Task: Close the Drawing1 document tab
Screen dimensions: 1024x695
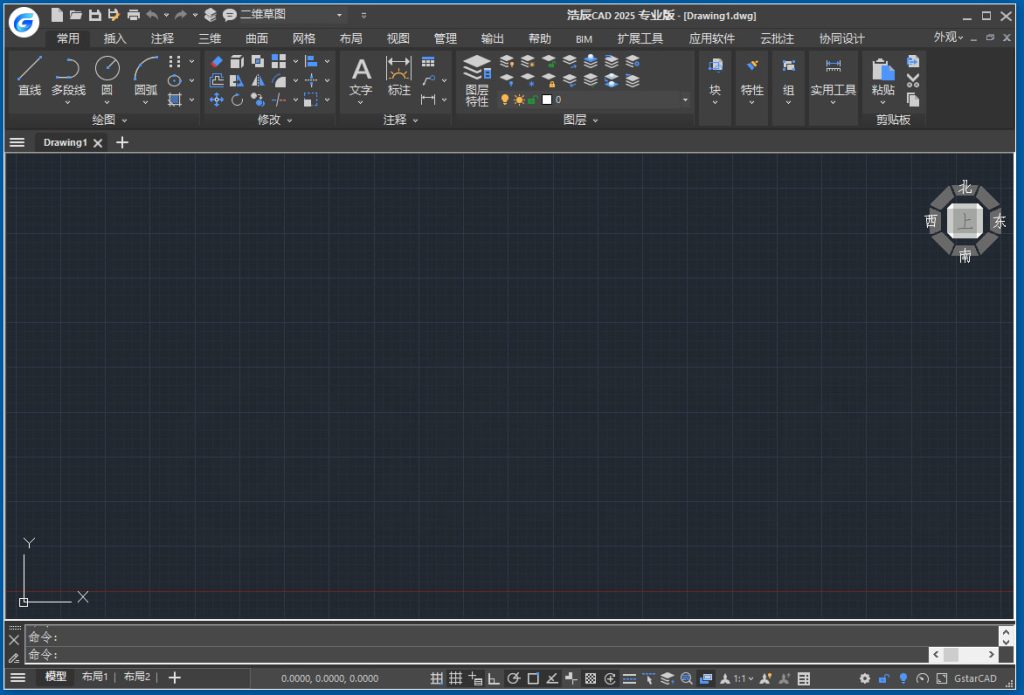Action: [x=98, y=143]
